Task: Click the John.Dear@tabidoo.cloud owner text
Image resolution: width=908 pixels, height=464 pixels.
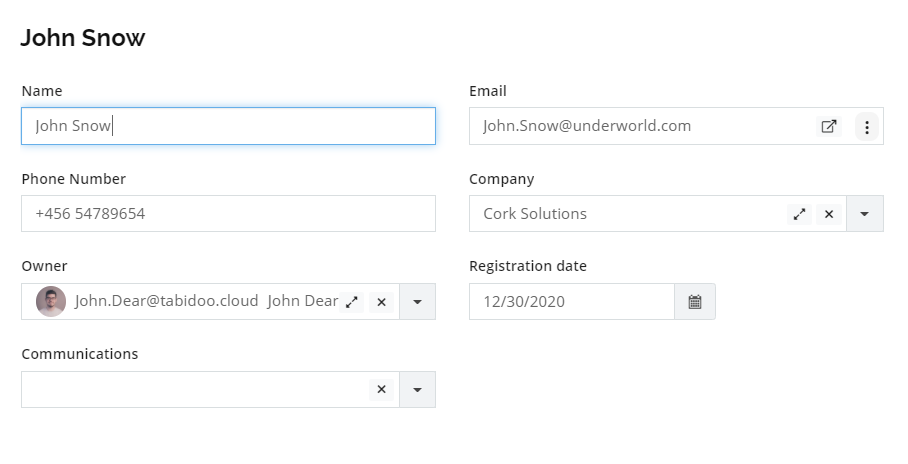Action: (x=166, y=301)
